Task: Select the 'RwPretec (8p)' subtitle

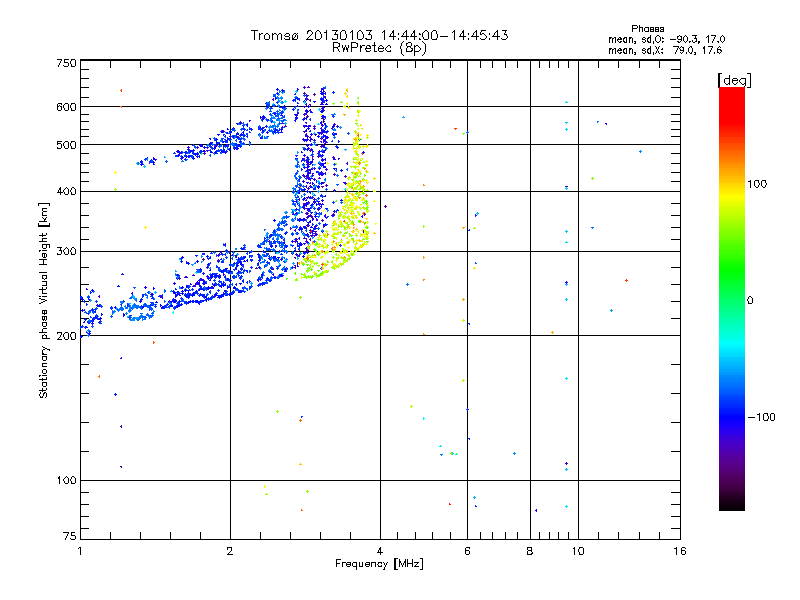Action: pos(379,48)
